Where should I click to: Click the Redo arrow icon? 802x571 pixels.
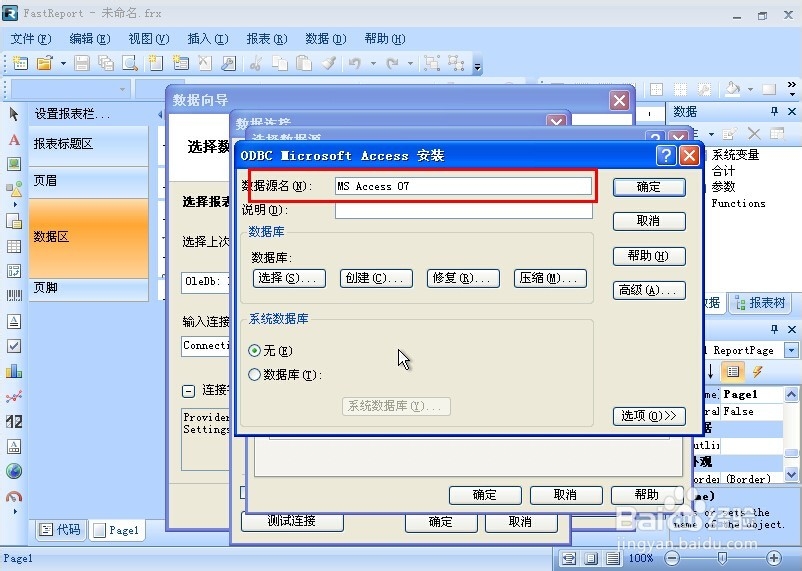[392, 63]
